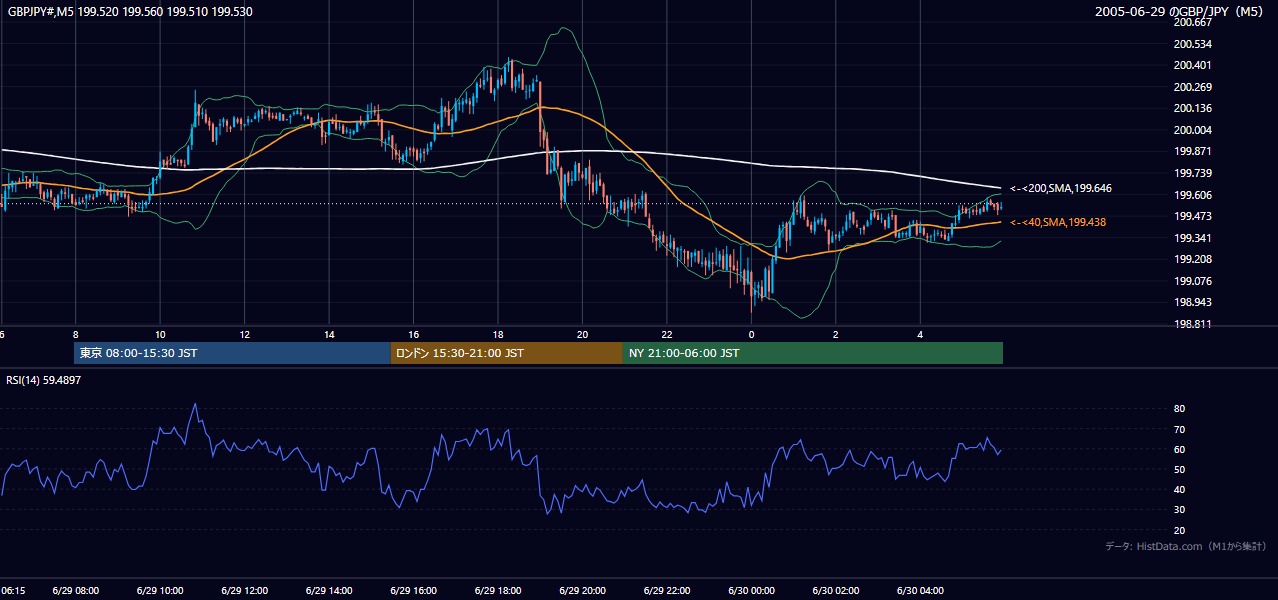1278x600 pixels.
Task: Click the RSI axis level 50
Action: click(x=1179, y=470)
